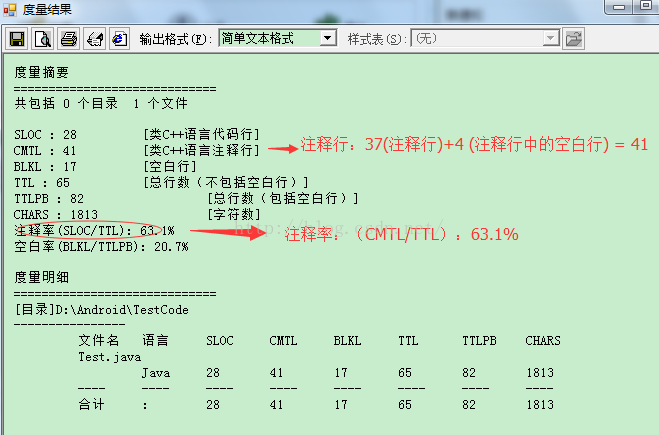Click the Test.java file name in details
659x435 pixels.
point(109,356)
